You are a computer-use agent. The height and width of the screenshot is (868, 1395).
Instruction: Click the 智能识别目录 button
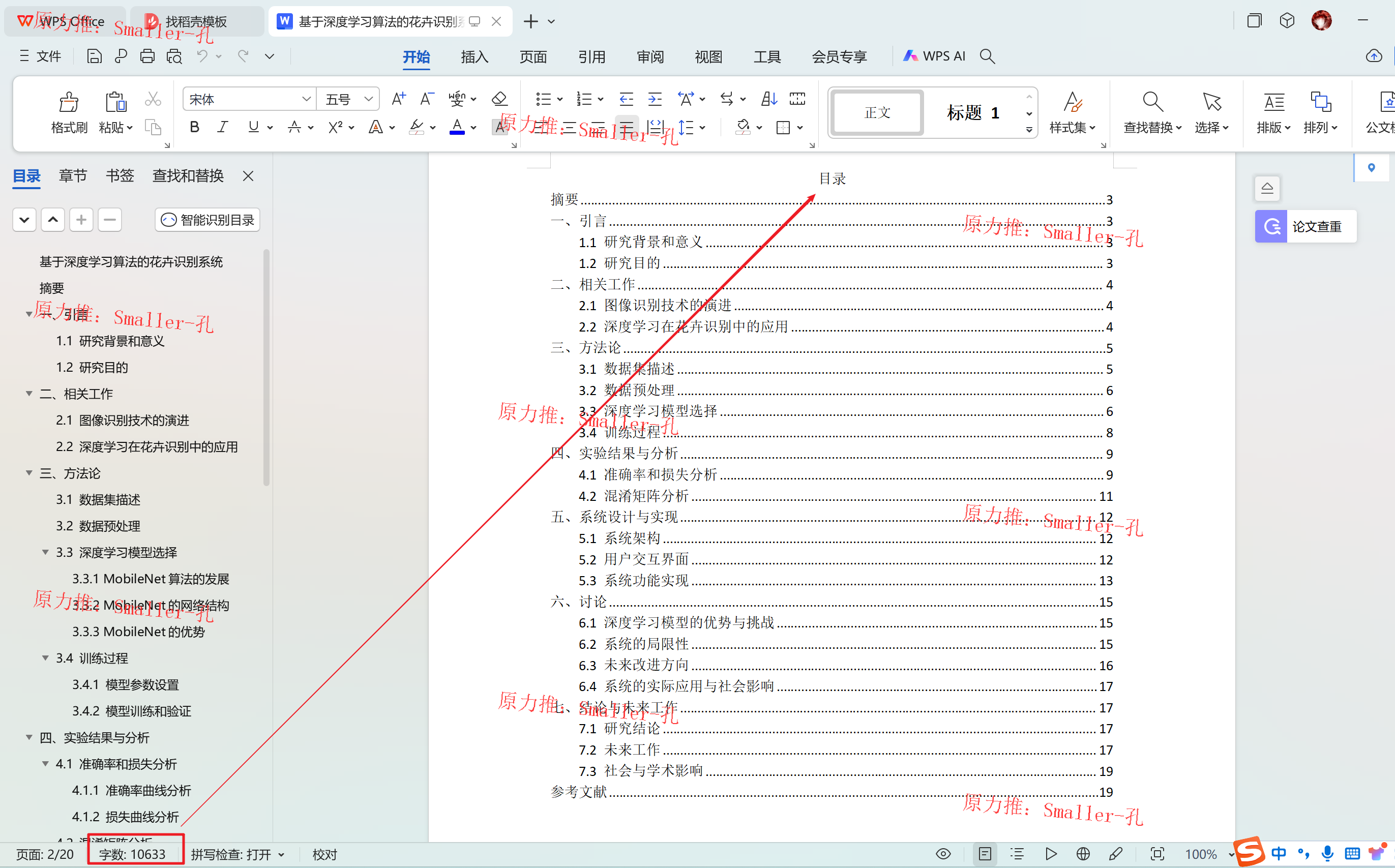(208, 220)
